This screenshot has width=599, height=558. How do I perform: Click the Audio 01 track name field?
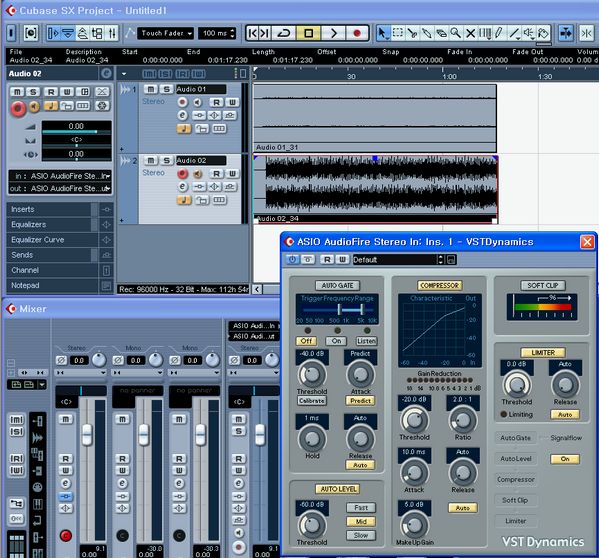click(201, 89)
